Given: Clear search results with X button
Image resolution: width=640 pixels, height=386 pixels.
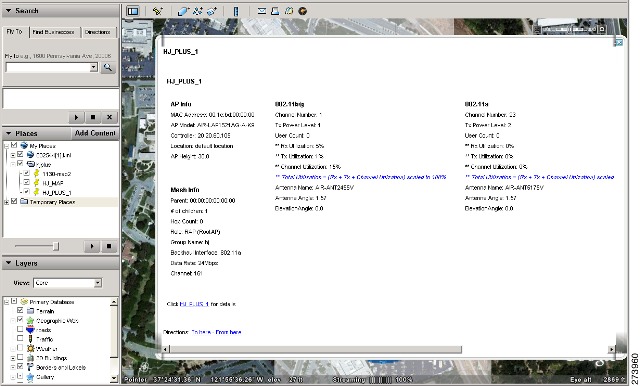Looking at the screenshot, I should pos(109,118).
